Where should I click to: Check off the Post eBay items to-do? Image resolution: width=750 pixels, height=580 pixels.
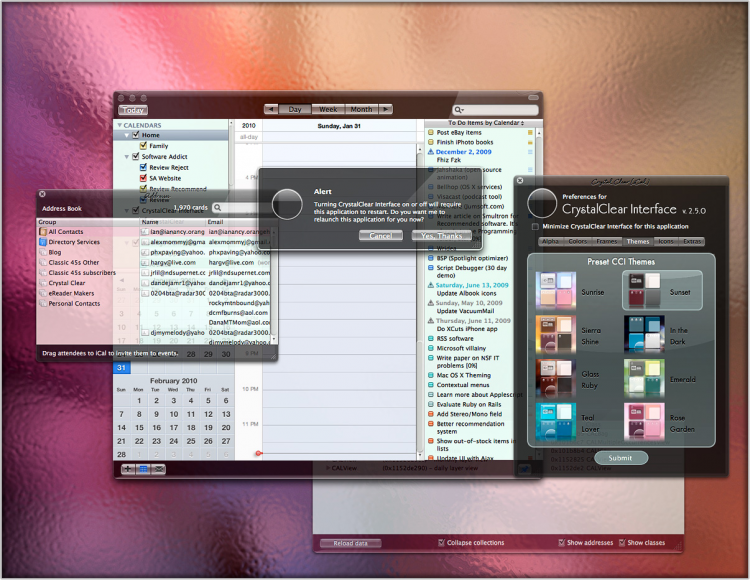point(430,132)
